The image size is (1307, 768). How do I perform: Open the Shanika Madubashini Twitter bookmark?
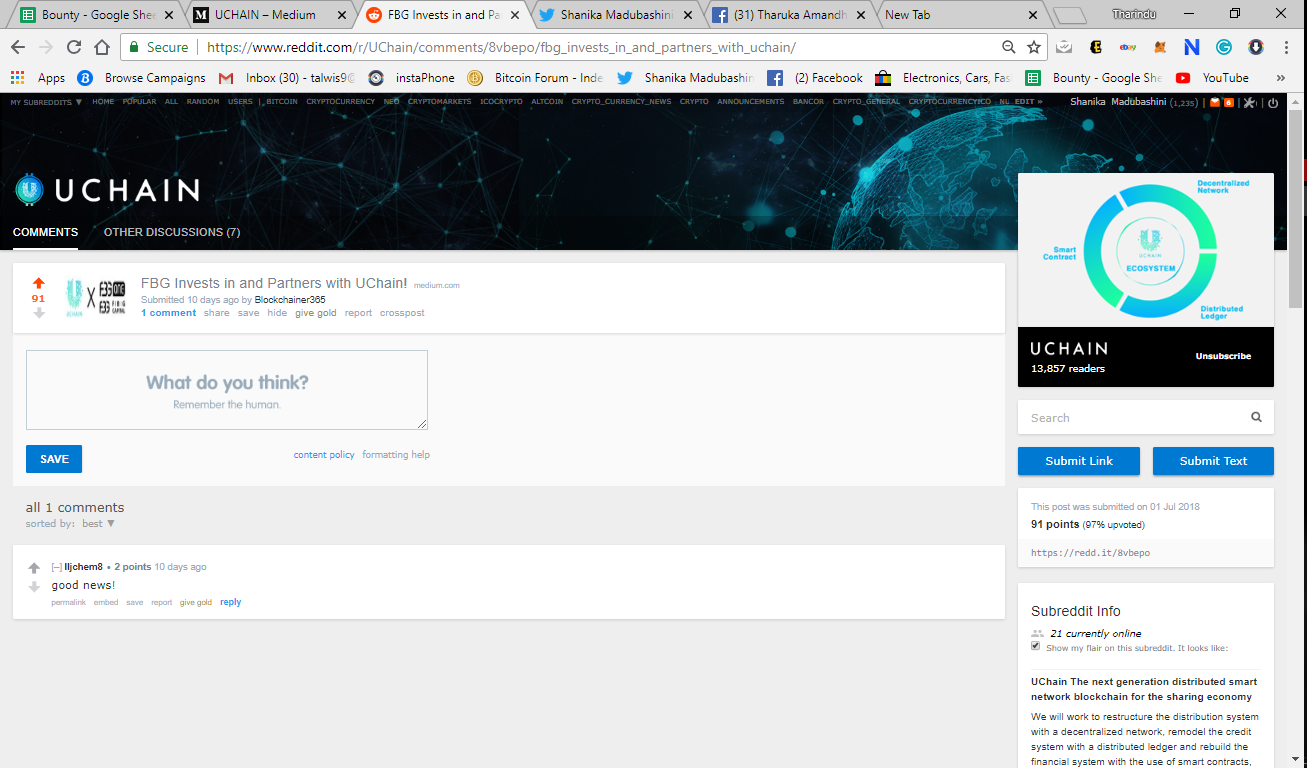pyautogui.click(x=686, y=78)
